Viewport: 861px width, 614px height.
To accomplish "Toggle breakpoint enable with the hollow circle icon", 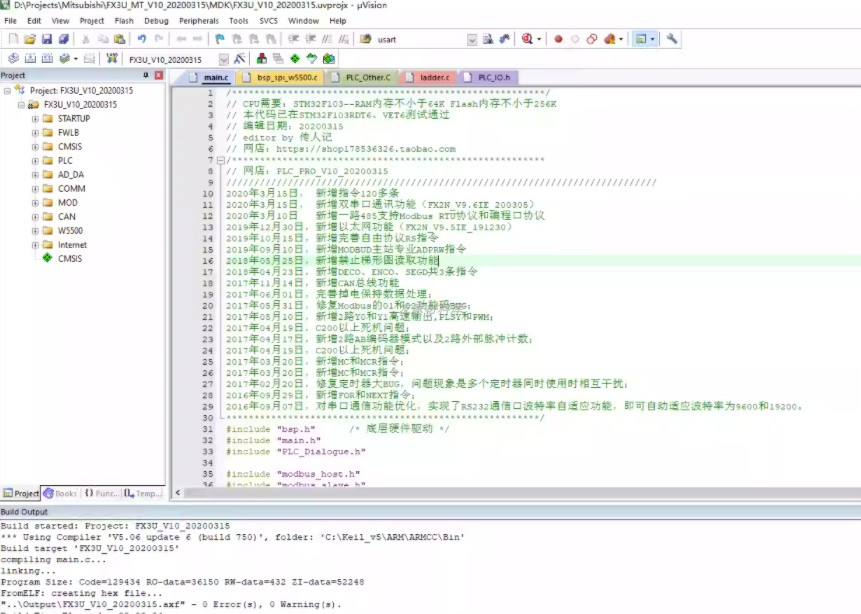I will coord(575,38).
